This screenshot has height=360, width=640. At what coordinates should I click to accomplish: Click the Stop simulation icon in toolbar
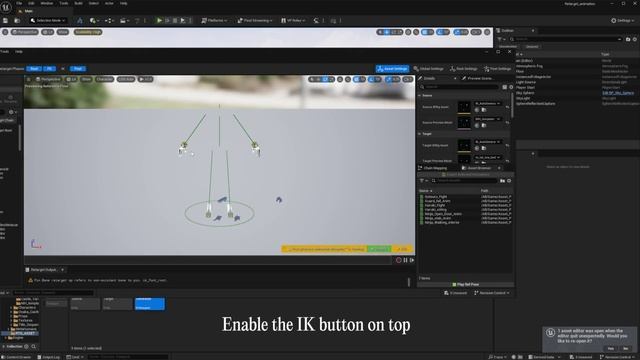[175, 20]
